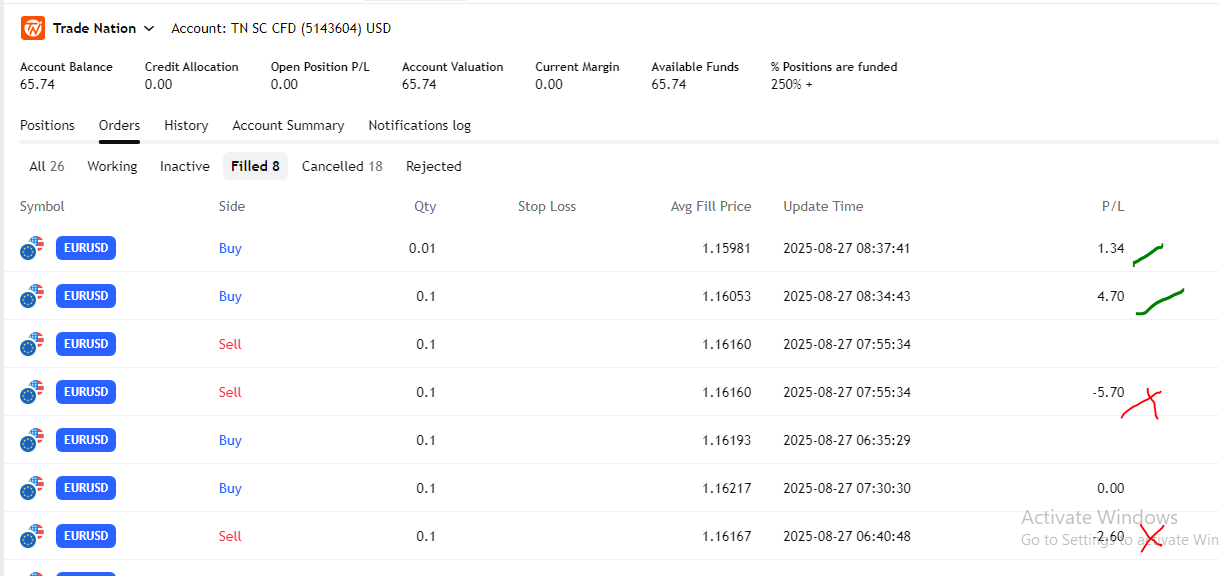Viewport: 1219px width, 576px height.
Task: Click the EURUSD flag icon in the 1.16193 row
Action: 33,440
